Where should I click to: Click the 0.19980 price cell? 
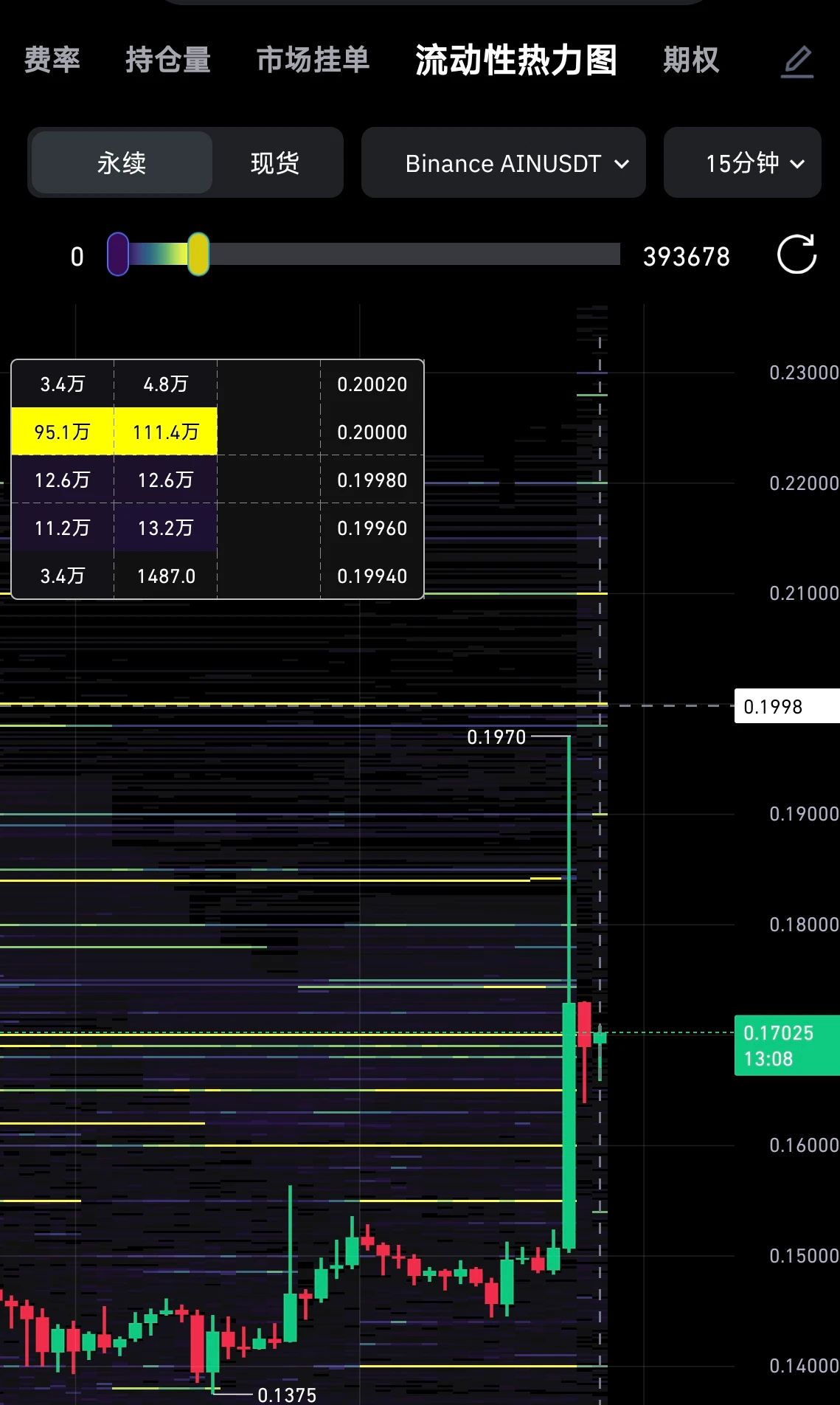click(x=372, y=480)
